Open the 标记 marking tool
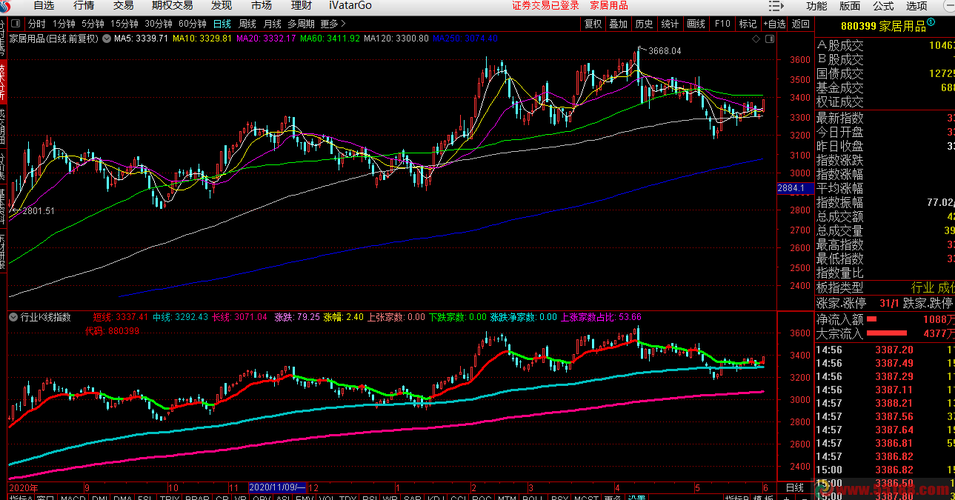955x500 pixels. (748, 23)
